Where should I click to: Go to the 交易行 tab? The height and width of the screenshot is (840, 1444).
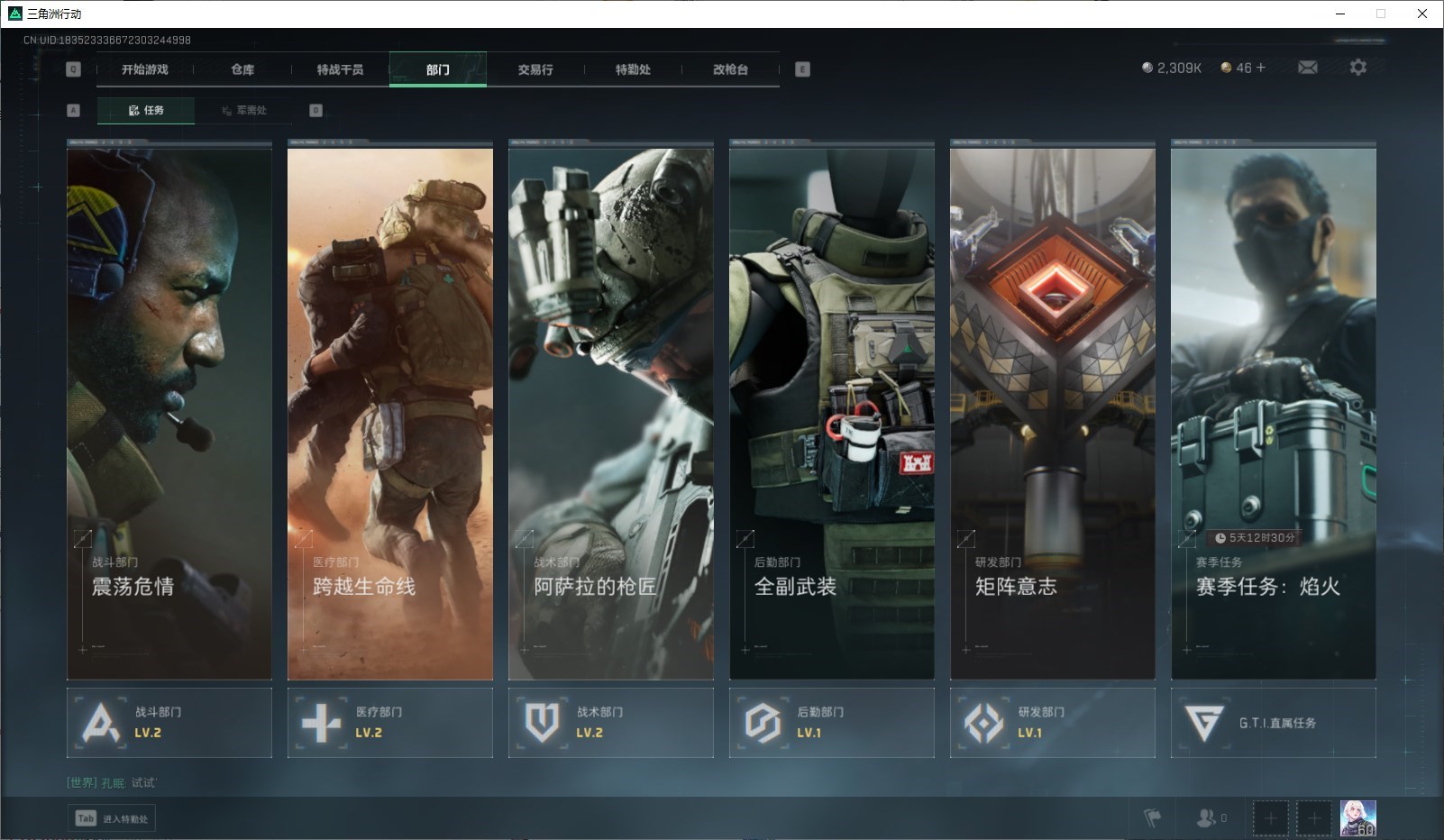(535, 69)
